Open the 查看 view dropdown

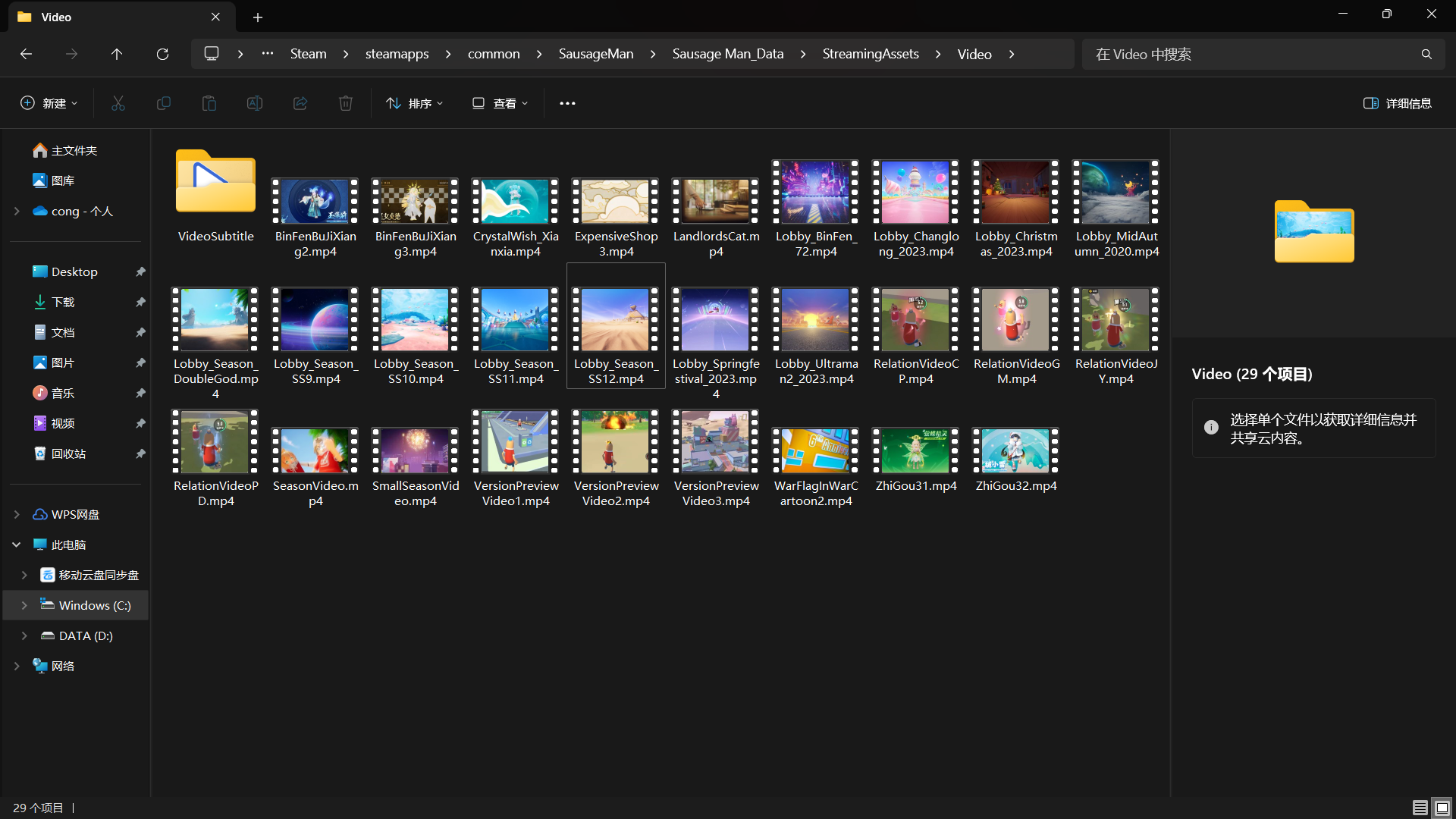point(500,103)
